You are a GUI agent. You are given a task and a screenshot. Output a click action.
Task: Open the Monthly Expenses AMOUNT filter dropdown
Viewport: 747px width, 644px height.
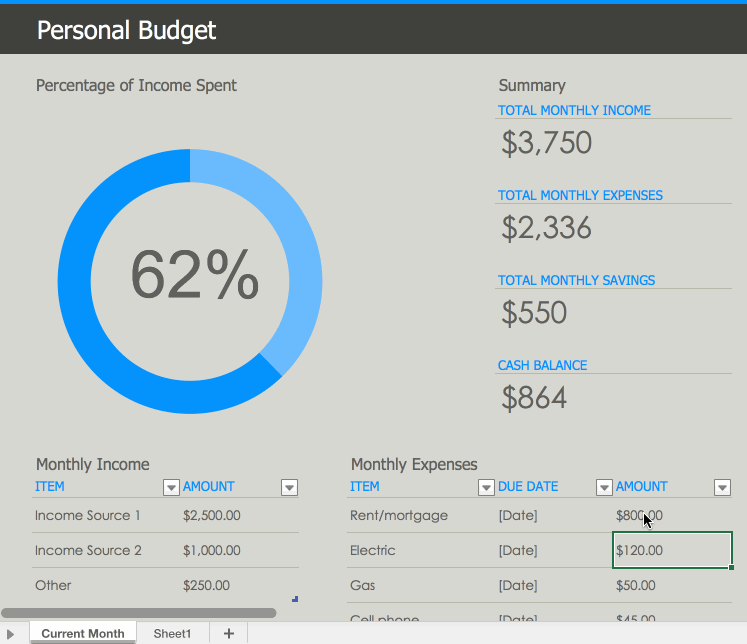722,487
